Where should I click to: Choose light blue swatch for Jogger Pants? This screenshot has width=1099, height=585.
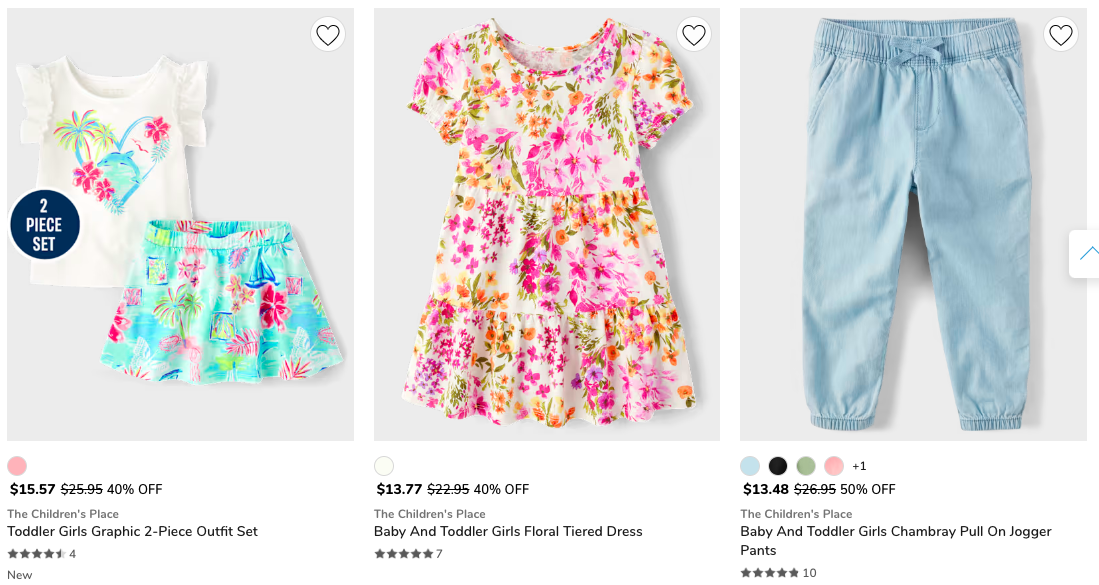(x=750, y=466)
